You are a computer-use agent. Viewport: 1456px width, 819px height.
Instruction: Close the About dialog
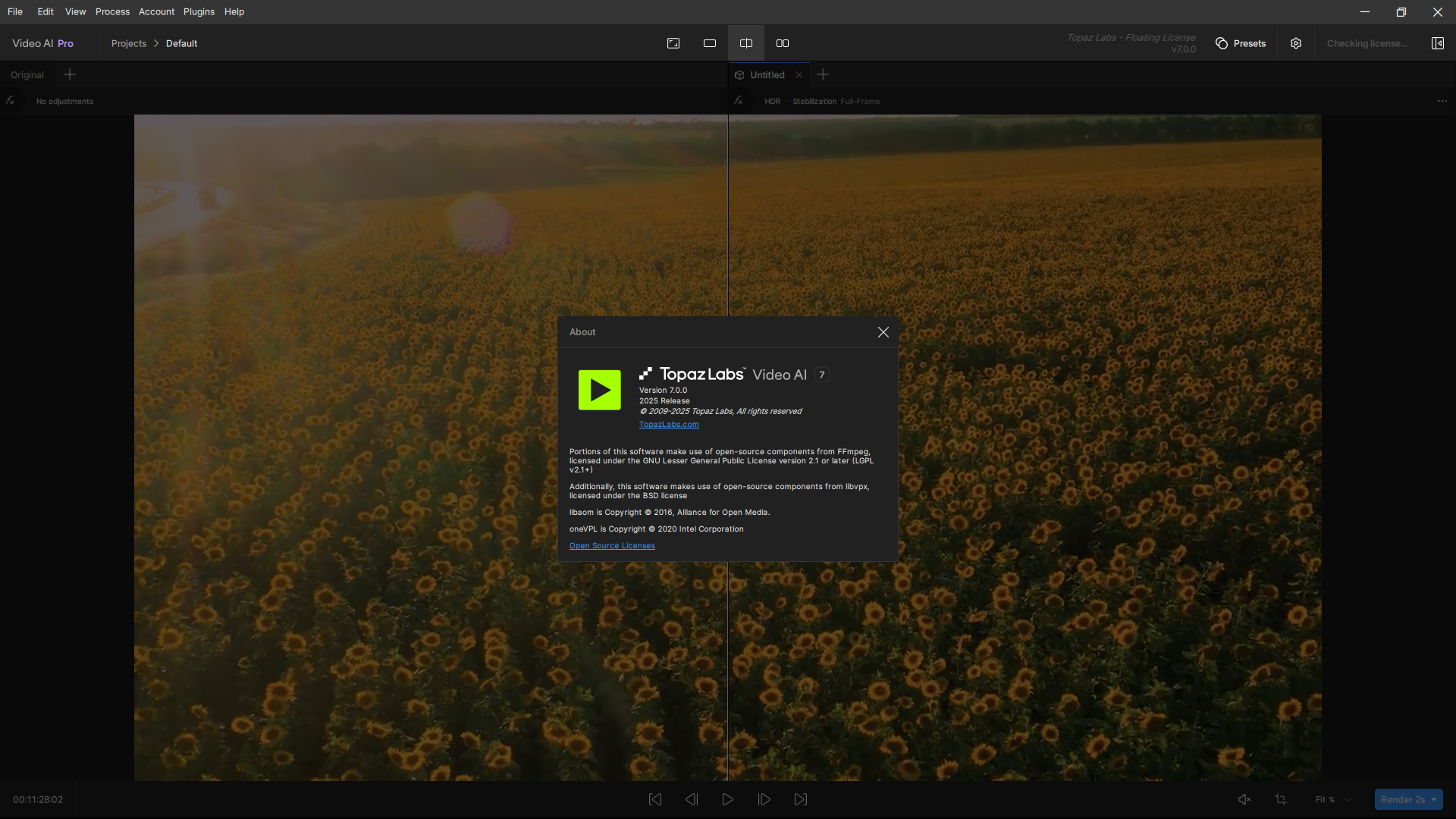[x=883, y=332]
